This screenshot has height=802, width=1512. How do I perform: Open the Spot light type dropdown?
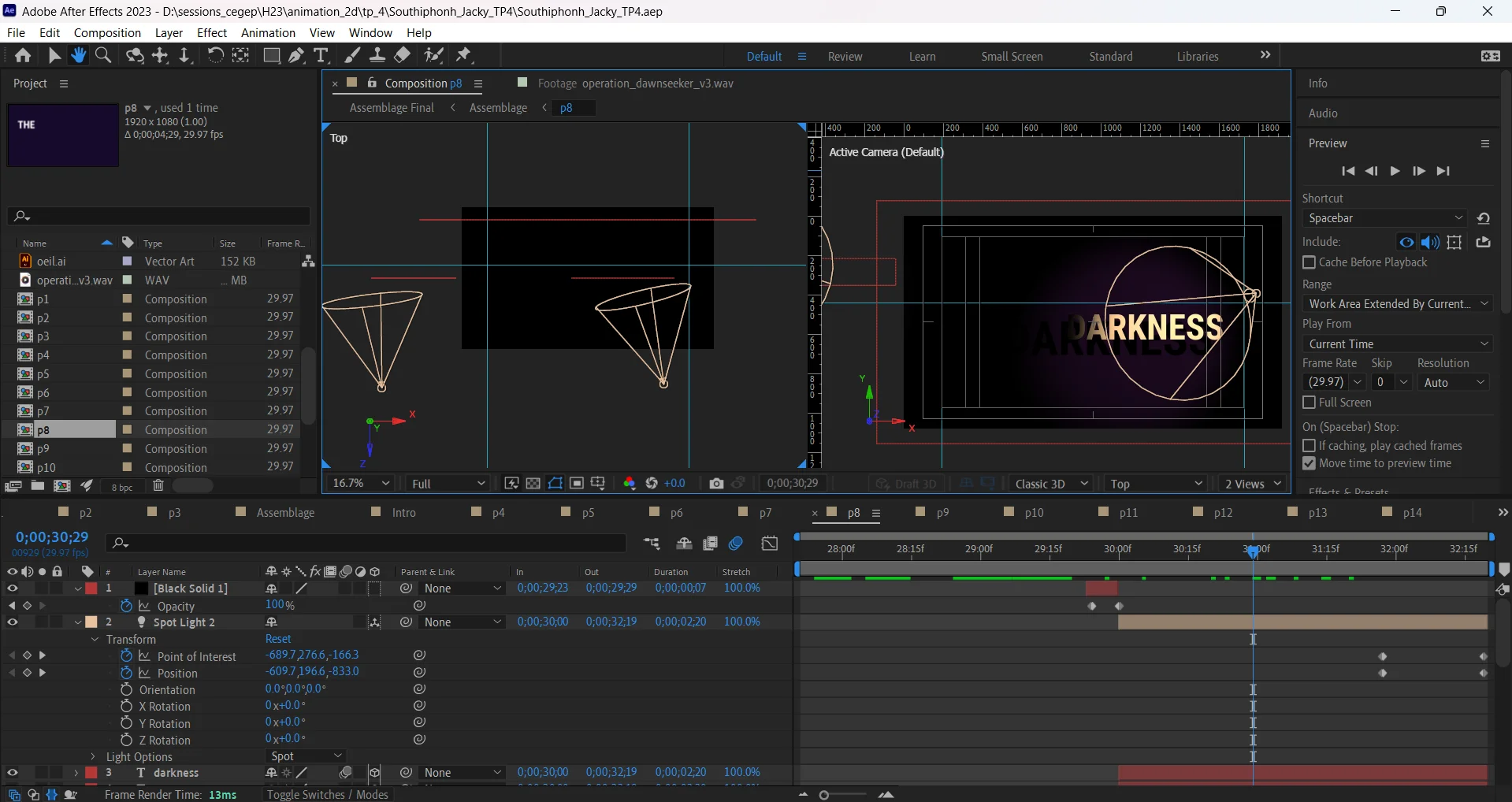(306, 756)
